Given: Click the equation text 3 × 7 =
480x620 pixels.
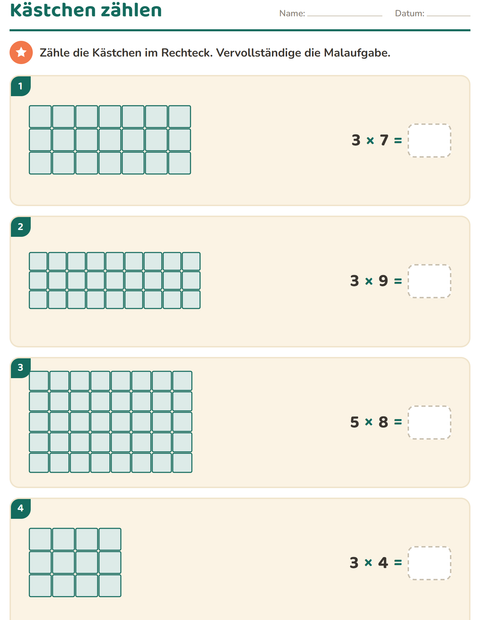Looking at the screenshot, I should coord(376,140).
